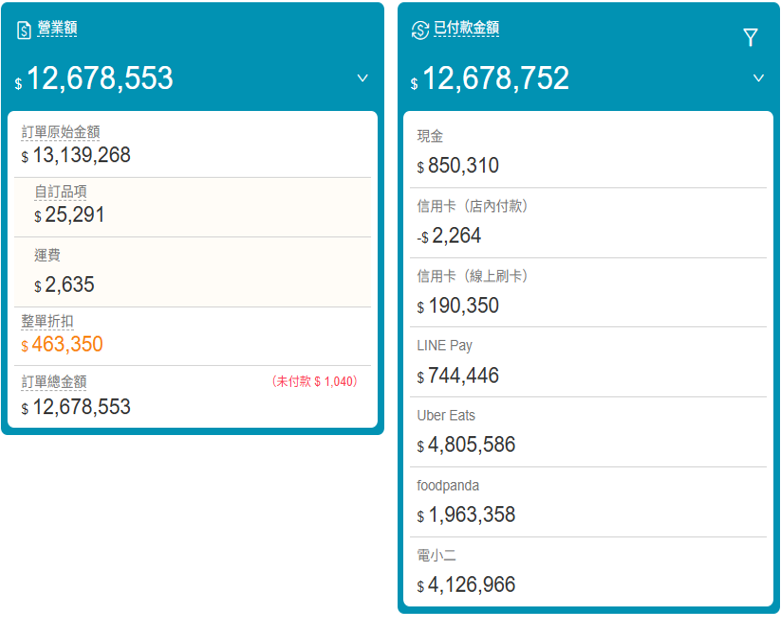The height and width of the screenshot is (618, 782).
Task: Click the 營業額 heading label
Action: pyautogui.click(x=57, y=29)
